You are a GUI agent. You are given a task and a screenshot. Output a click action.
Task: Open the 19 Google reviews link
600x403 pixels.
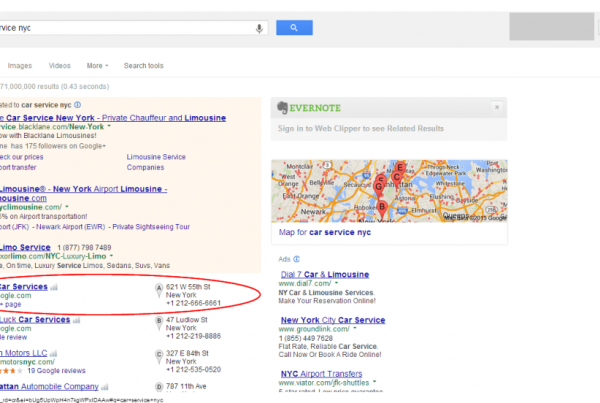57,370
